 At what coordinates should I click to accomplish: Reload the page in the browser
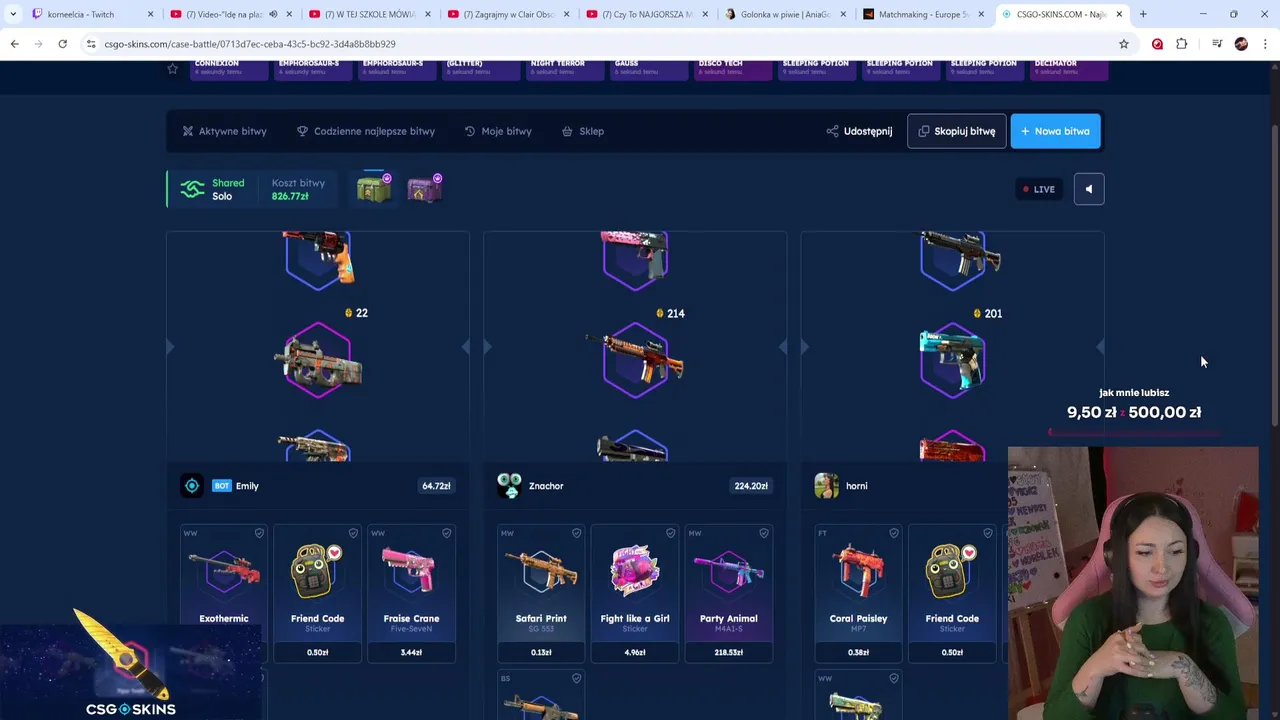tap(62, 44)
